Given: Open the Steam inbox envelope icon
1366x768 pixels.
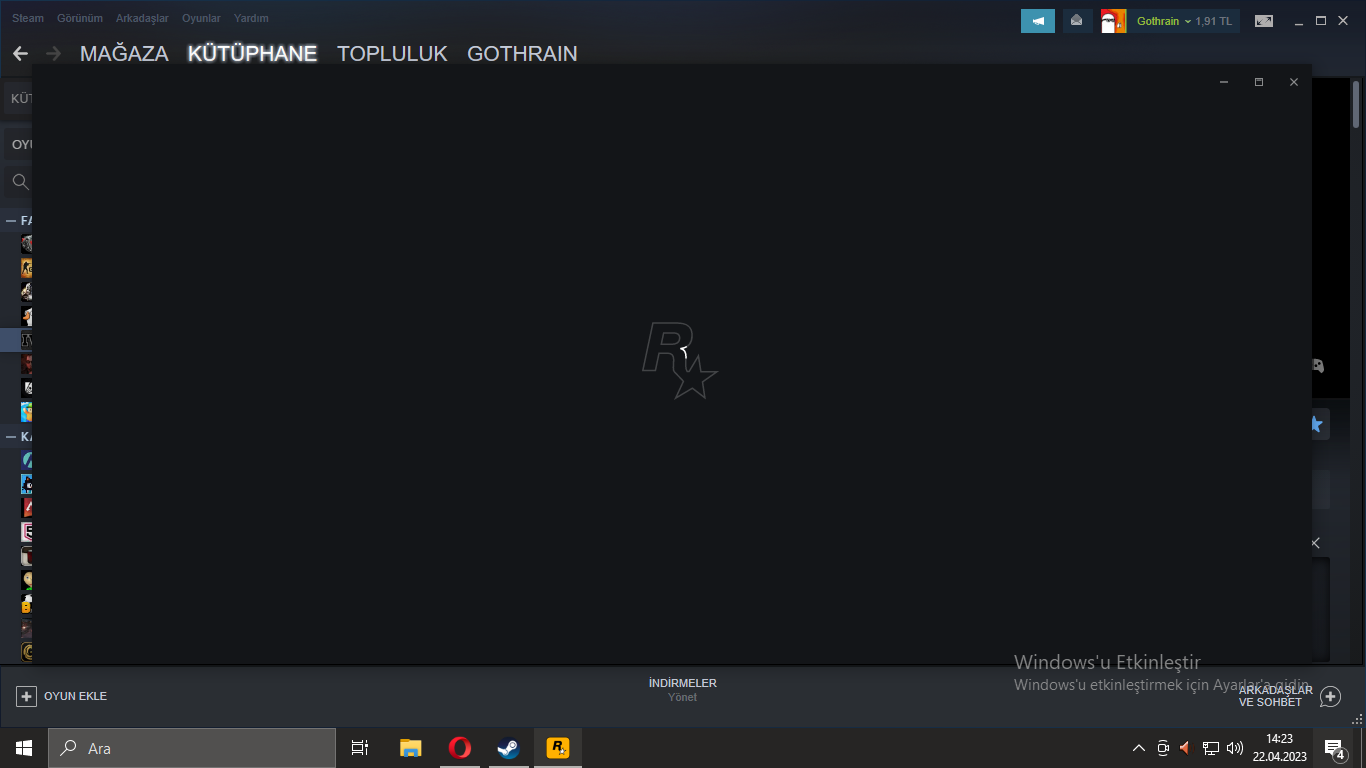Looking at the screenshot, I should coord(1076,21).
